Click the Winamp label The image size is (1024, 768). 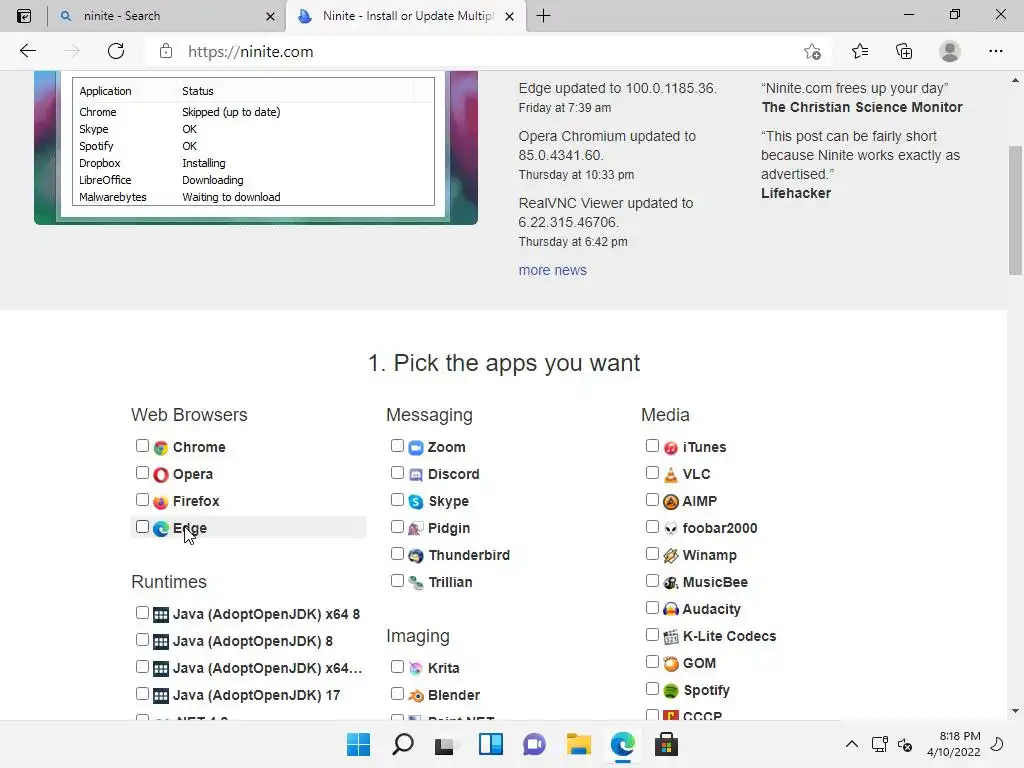point(709,556)
